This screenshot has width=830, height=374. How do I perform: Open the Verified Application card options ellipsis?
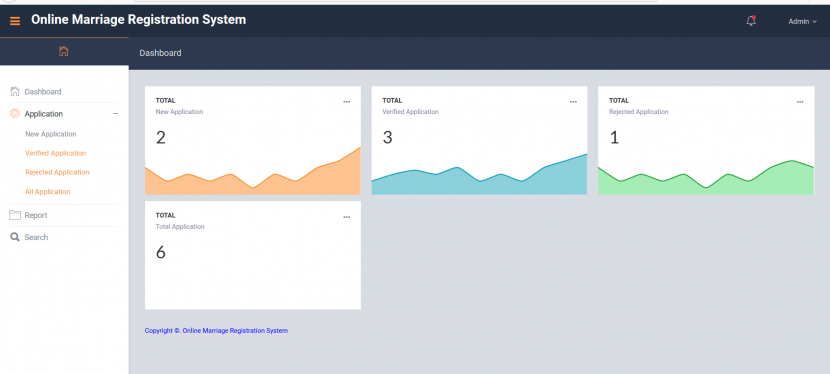point(573,102)
